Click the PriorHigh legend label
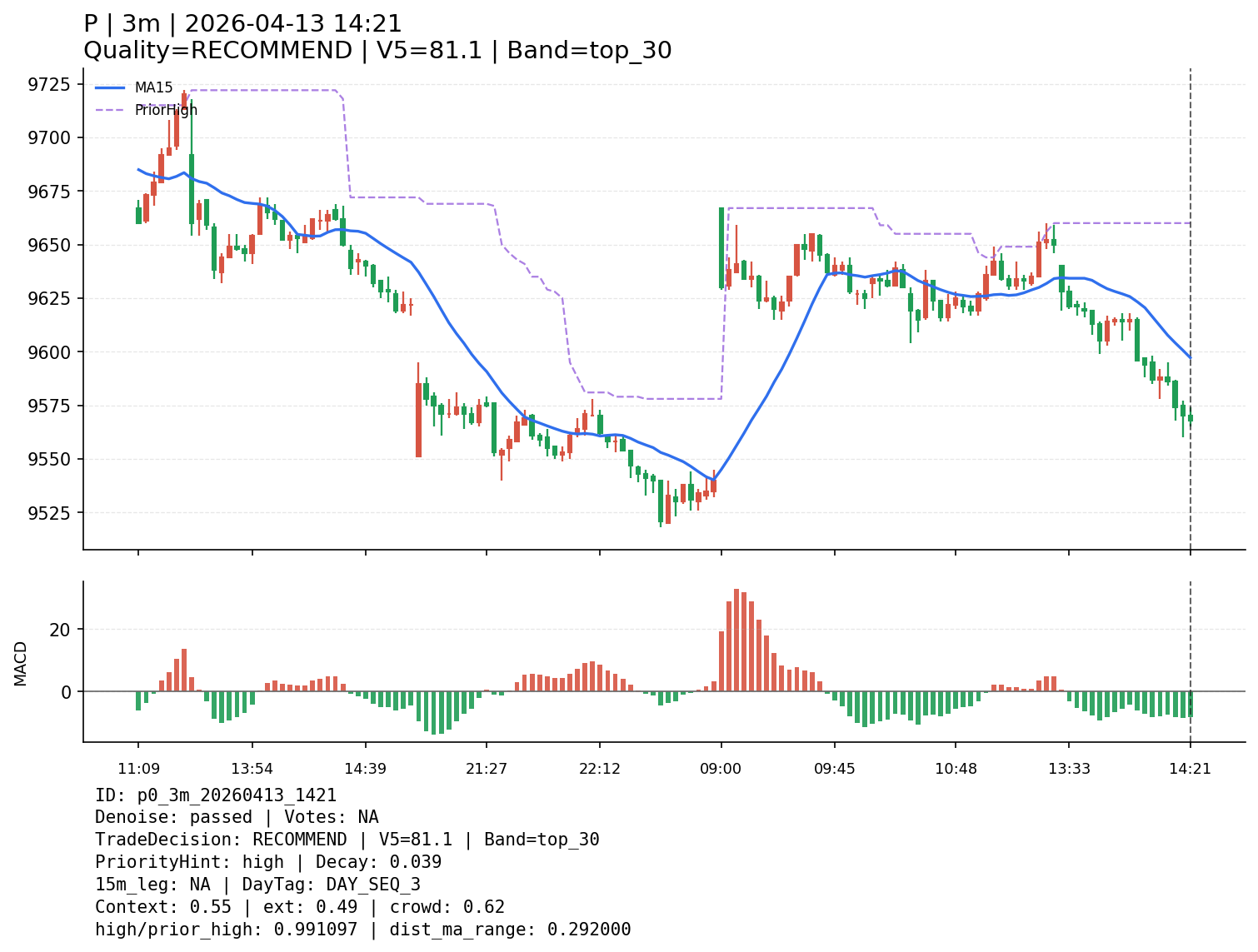1258x952 pixels. [x=166, y=110]
